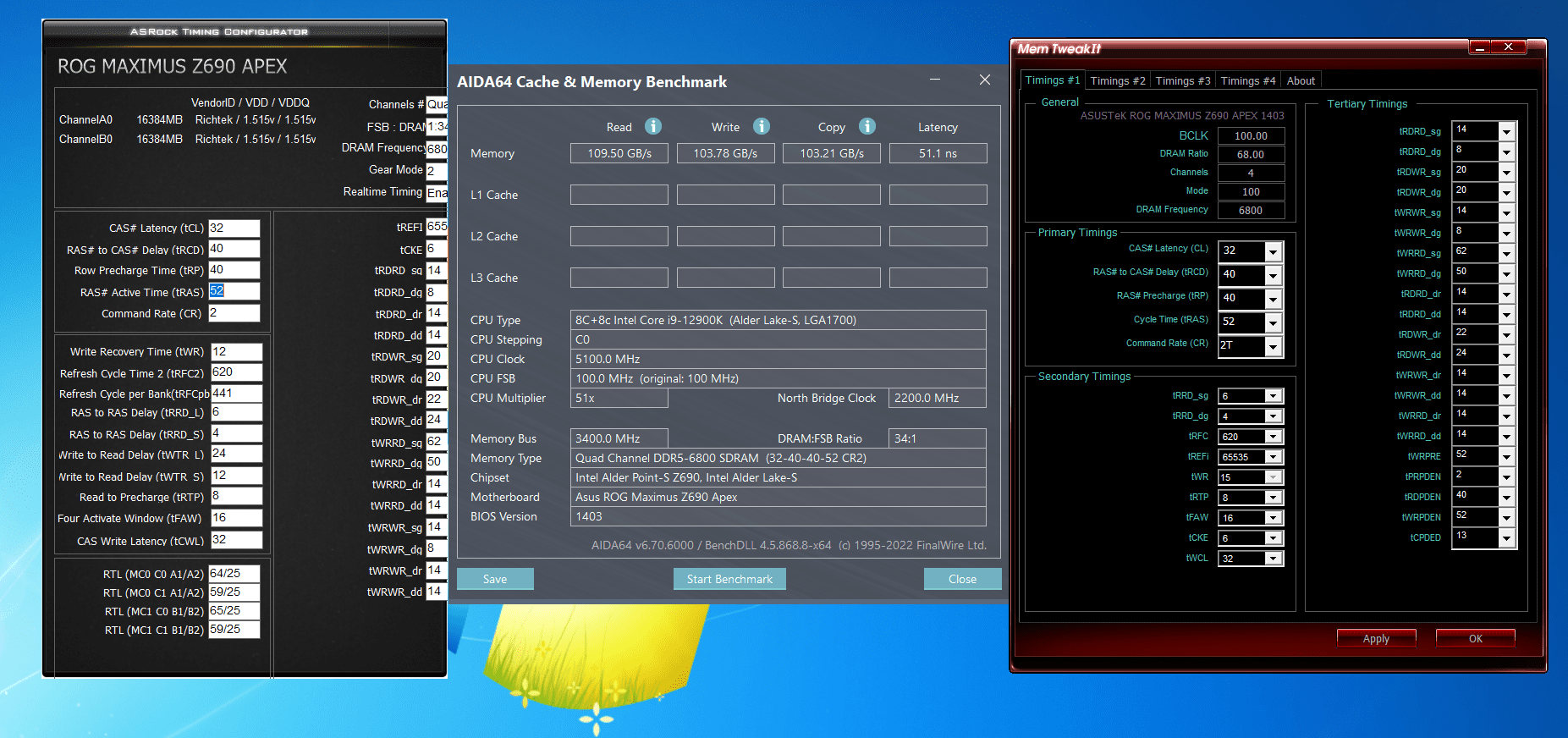The height and width of the screenshot is (738, 1568).
Task: Open Command Rate (CR) dropdown showing 2T
Action: click(x=1273, y=346)
